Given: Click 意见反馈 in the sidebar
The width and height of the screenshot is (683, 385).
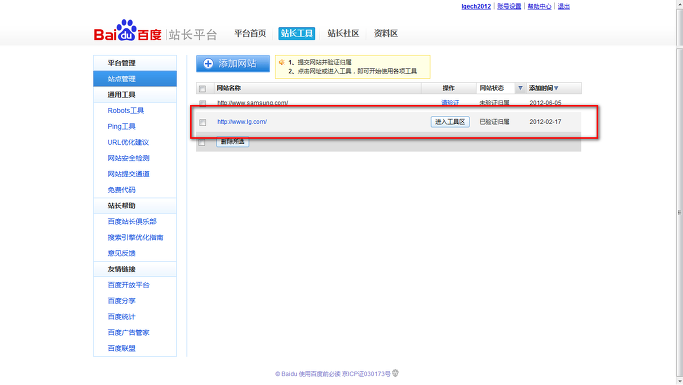Looking at the screenshot, I should tap(122, 253).
